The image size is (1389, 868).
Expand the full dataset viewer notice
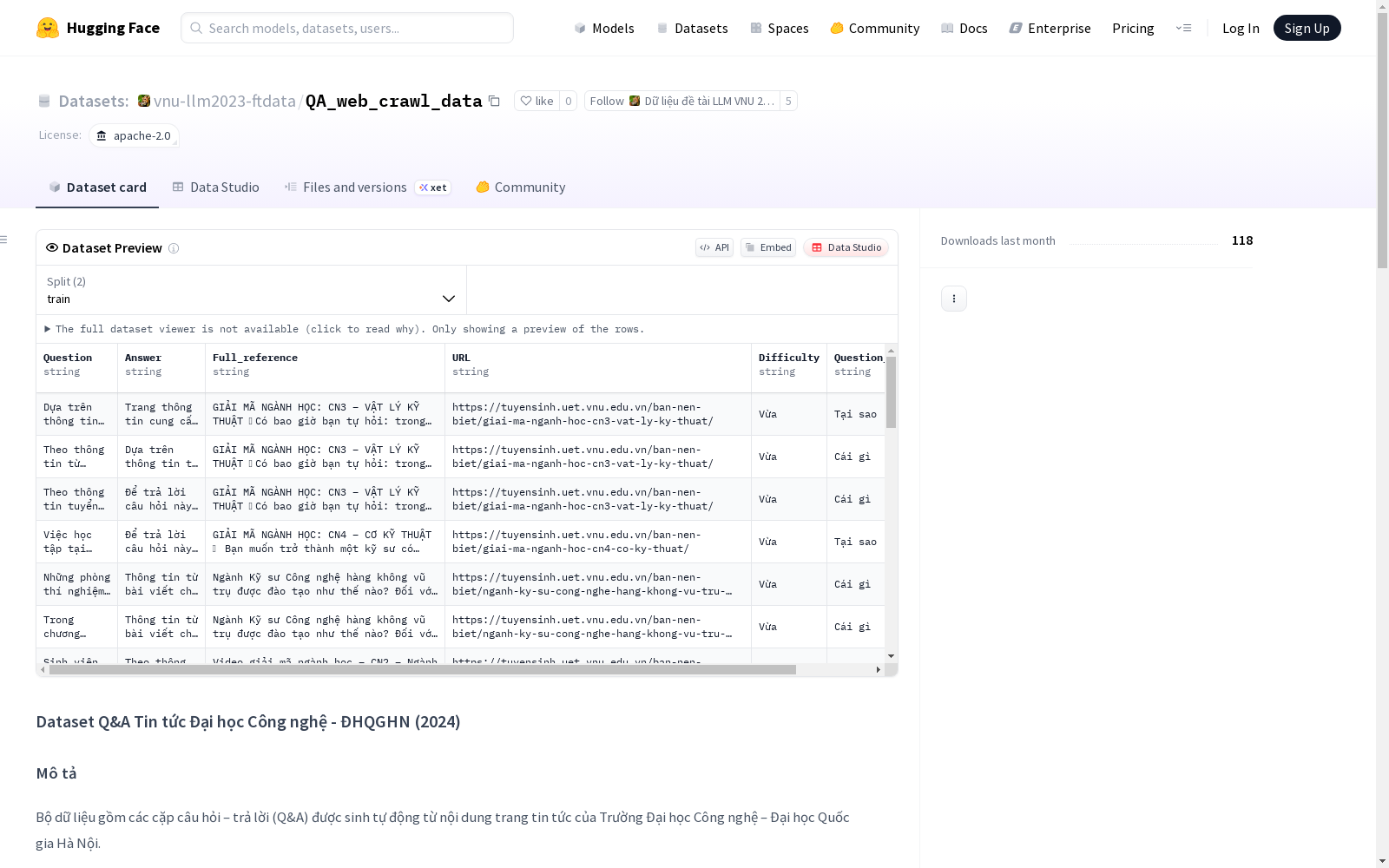point(345,329)
